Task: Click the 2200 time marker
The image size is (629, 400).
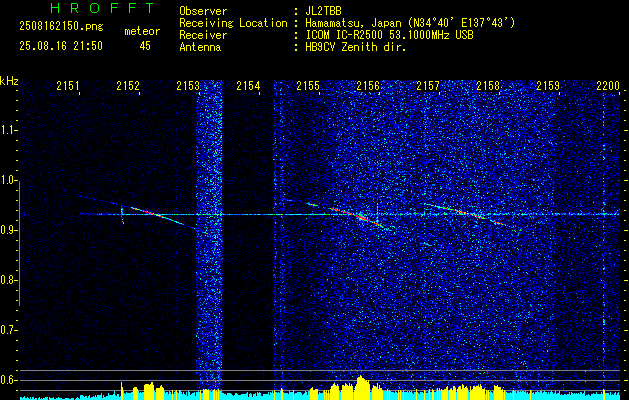Action: coord(608,86)
